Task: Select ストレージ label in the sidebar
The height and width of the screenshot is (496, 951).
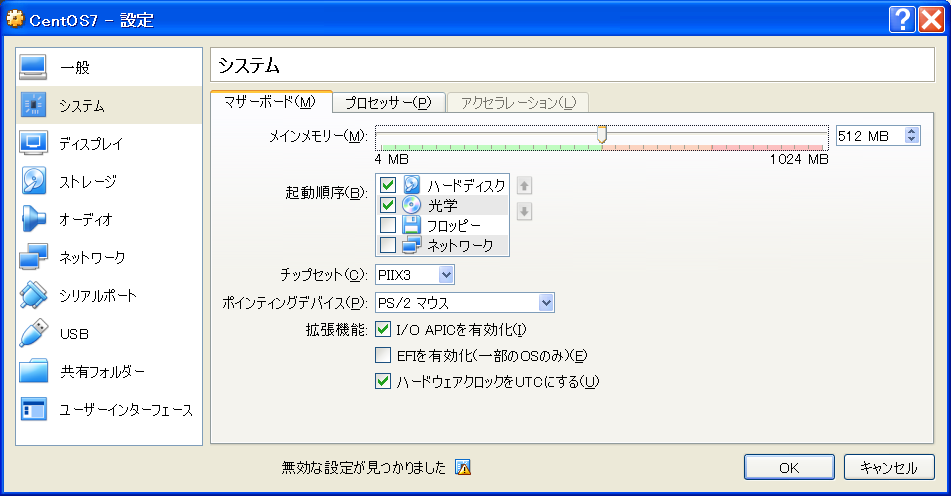Action: pyautogui.click(x=88, y=181)
